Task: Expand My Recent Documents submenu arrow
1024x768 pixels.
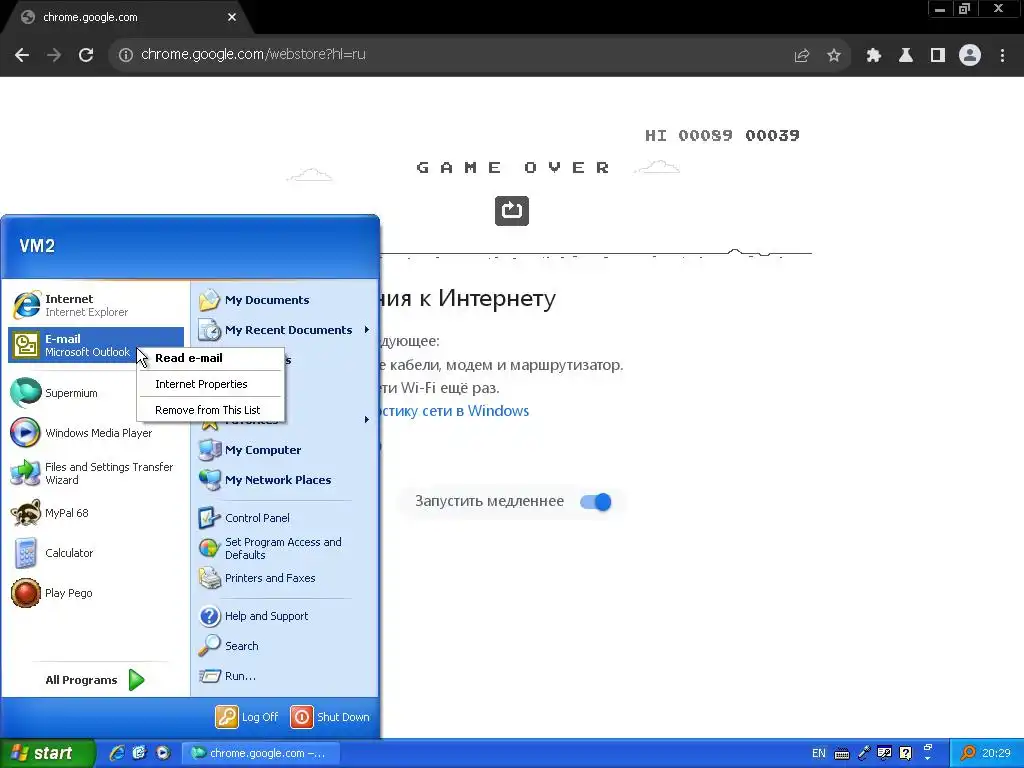Action: tap(366, 330)
